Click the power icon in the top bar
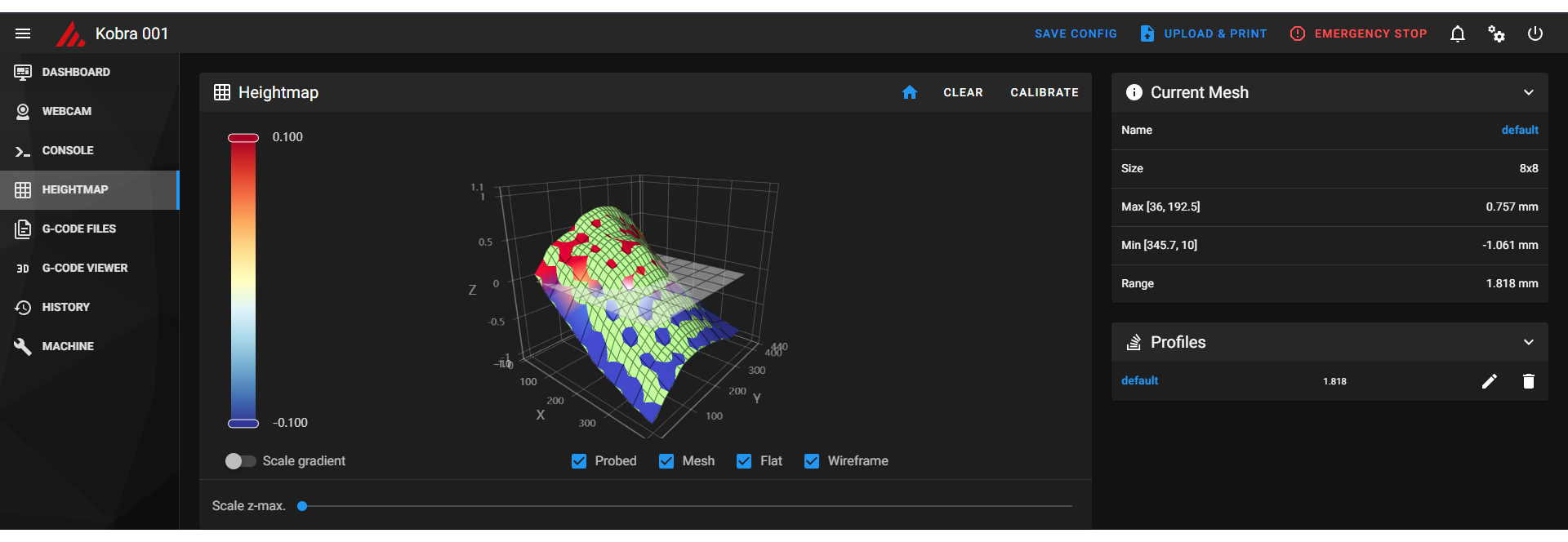Screen dimensions: 1568x542 click(x=1535, y=33)
